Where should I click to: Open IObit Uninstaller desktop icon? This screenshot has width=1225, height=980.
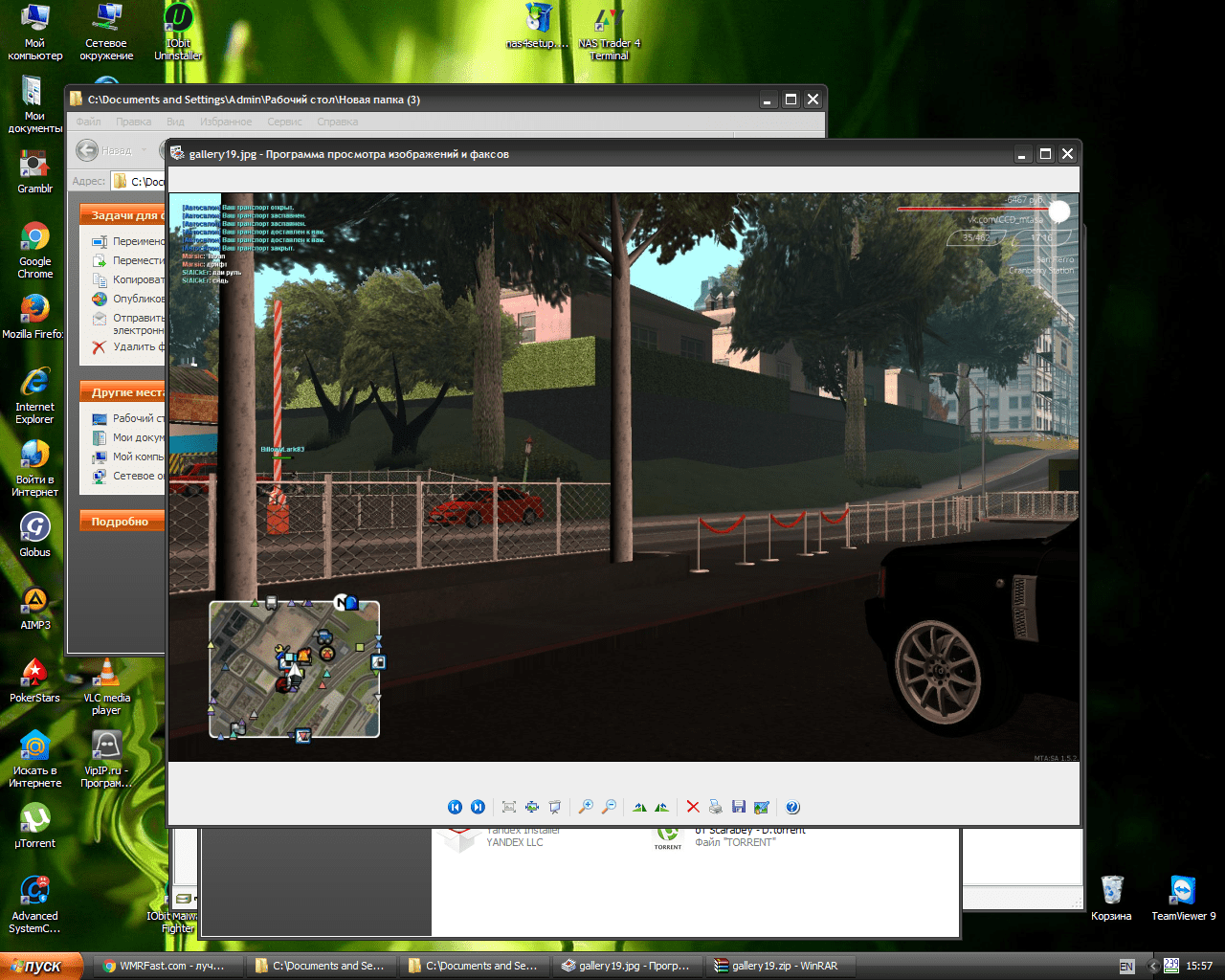pos(178,32)
